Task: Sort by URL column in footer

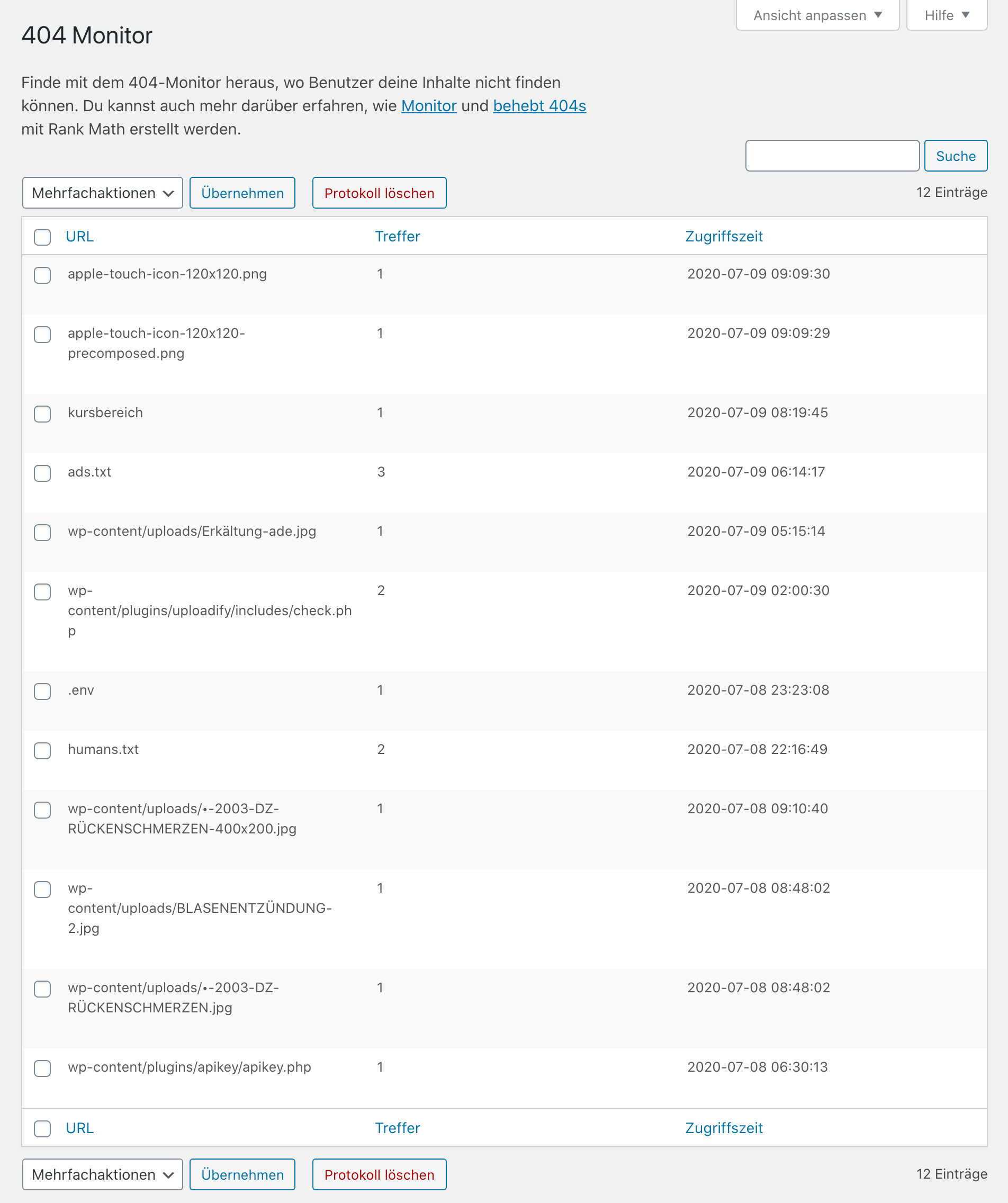Action: [79, 1128]
